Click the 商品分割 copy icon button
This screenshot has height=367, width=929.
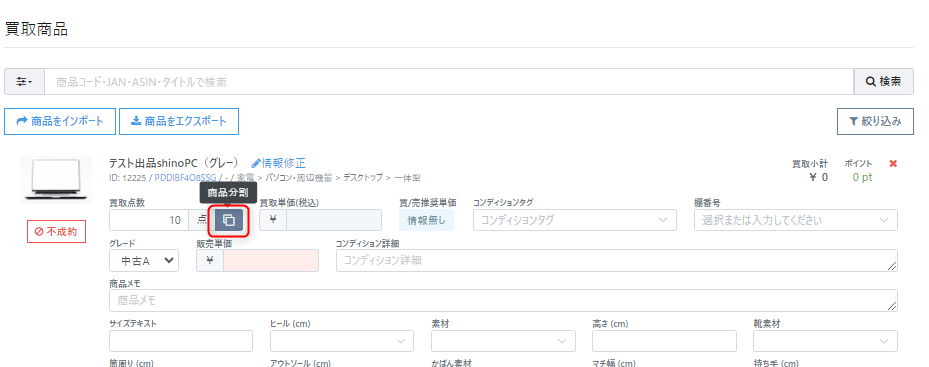229,221
